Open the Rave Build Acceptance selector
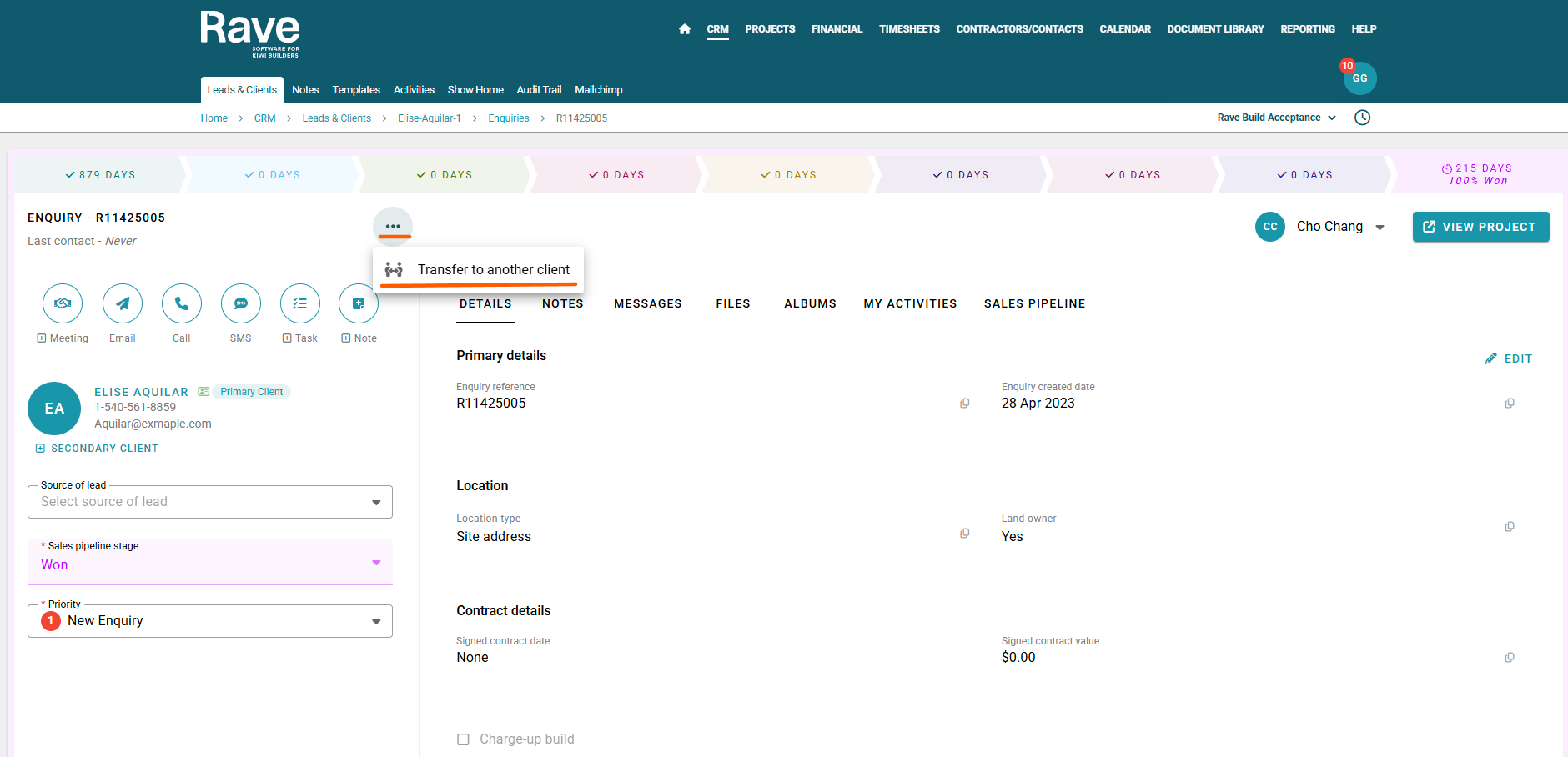Viewport: 1568px width, 757px height. [x=1277, y=118]
